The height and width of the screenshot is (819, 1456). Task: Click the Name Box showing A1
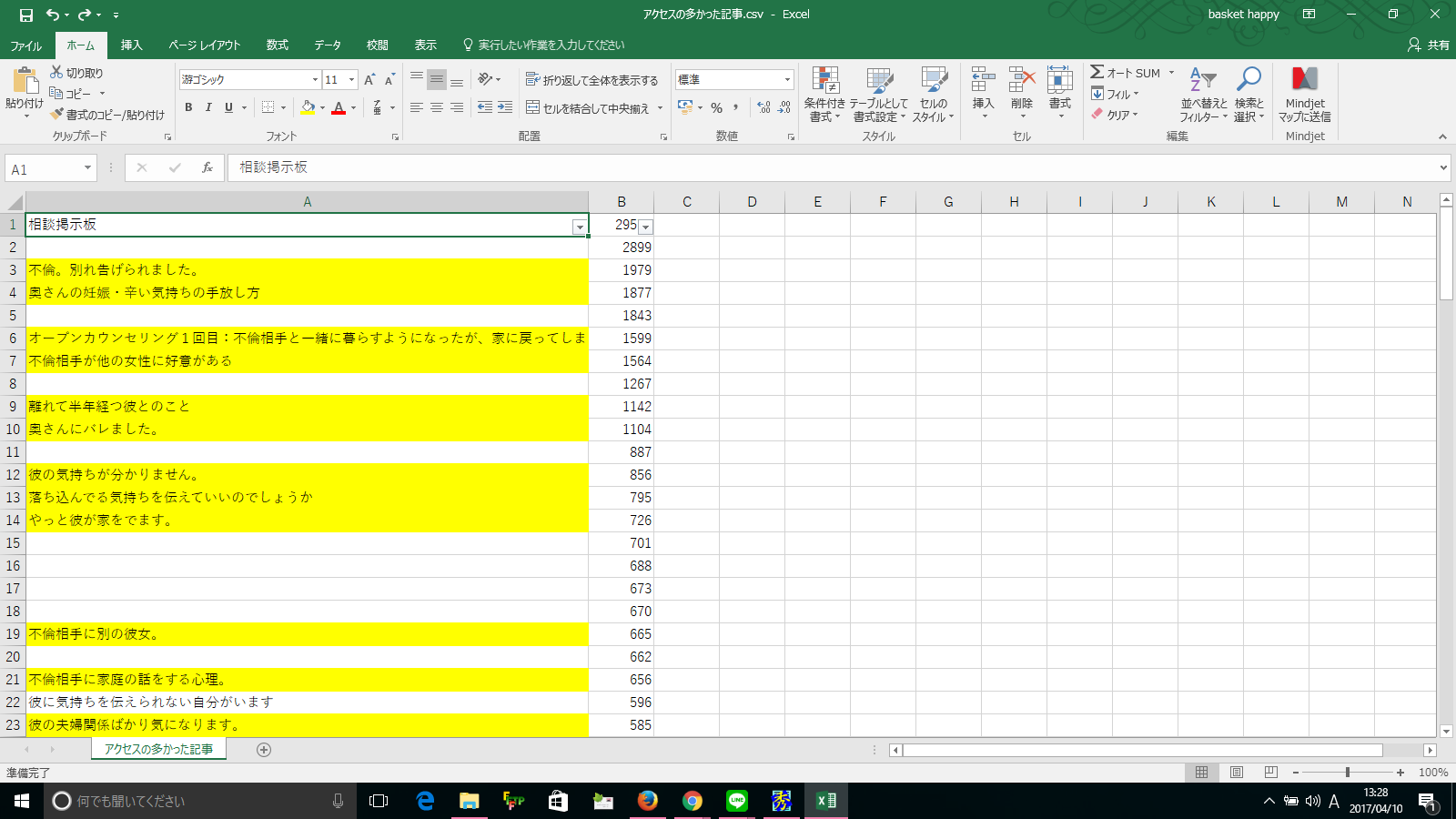coord(44,168)
